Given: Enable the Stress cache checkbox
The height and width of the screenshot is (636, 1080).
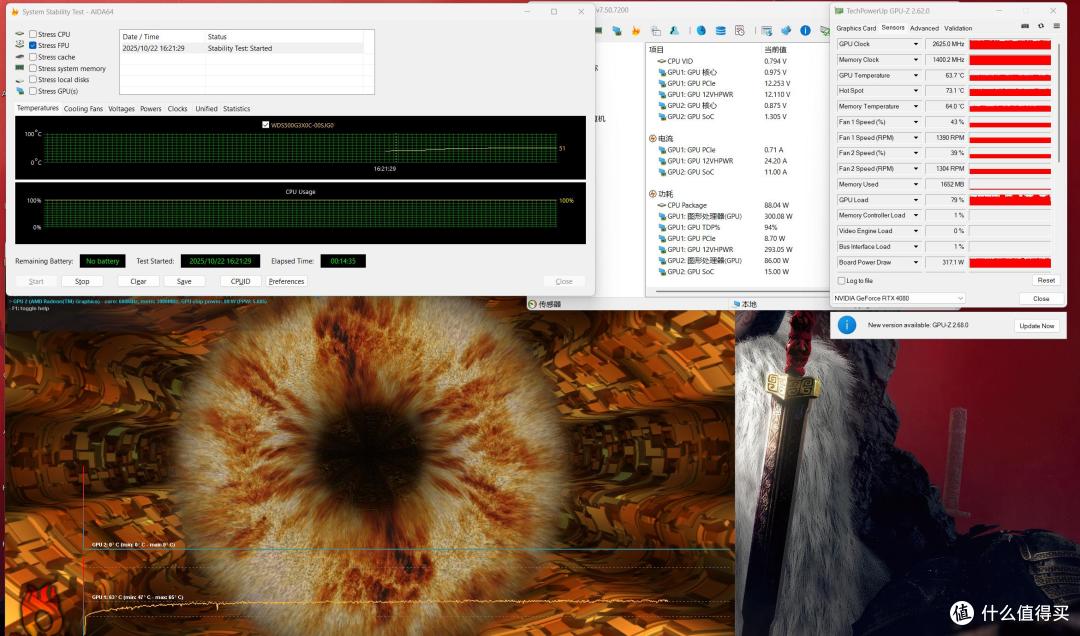Looking at the screenshot, I should (x=33, y=57).
